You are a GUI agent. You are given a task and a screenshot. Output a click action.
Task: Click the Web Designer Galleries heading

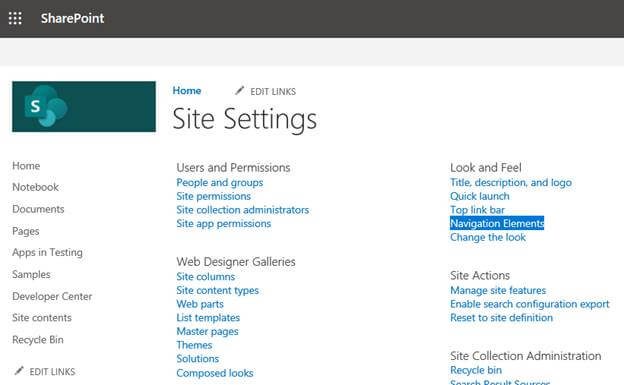[236, 262]
